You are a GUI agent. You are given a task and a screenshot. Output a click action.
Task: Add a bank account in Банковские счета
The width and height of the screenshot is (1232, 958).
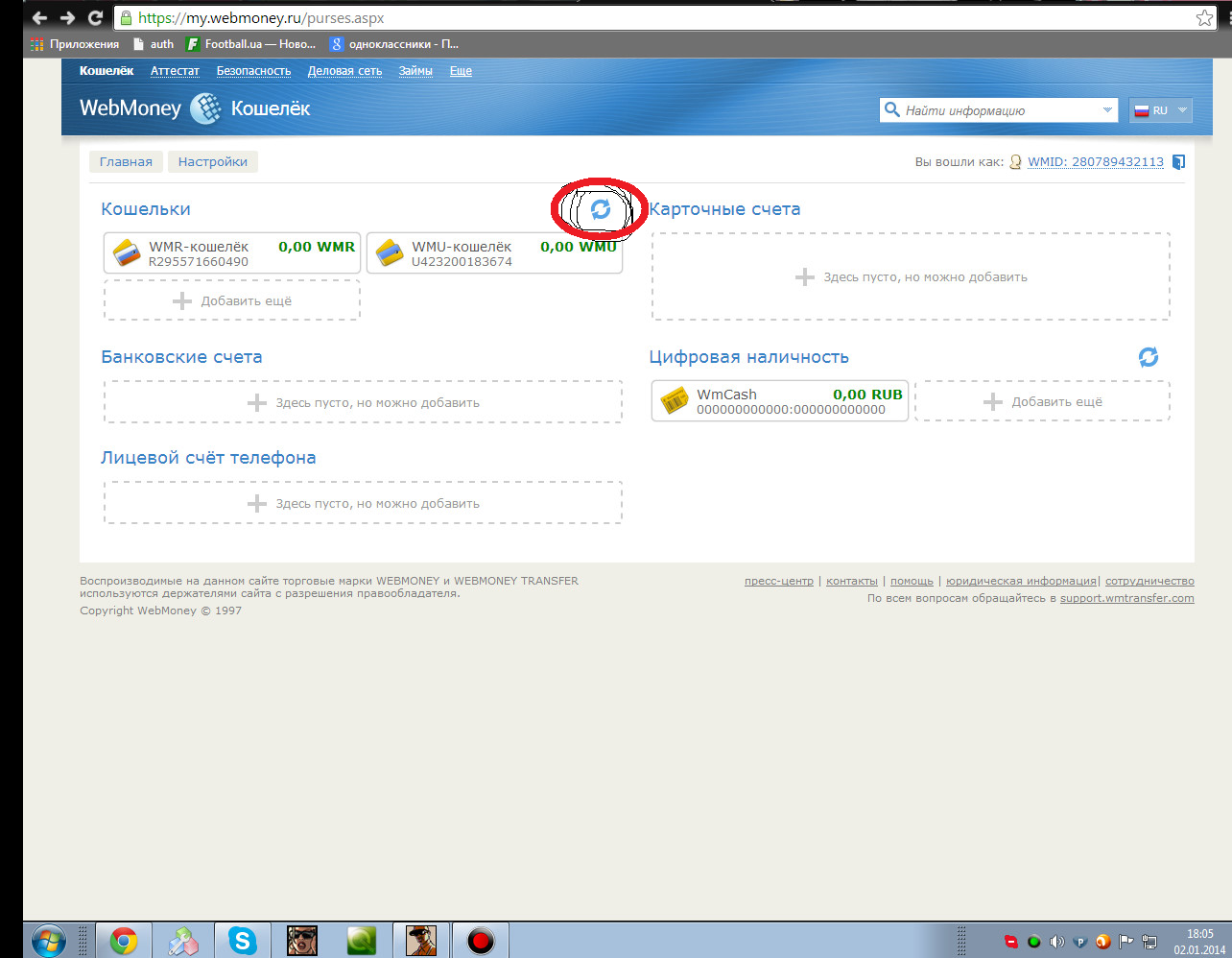pyautogui.click(x=363, y=402)
